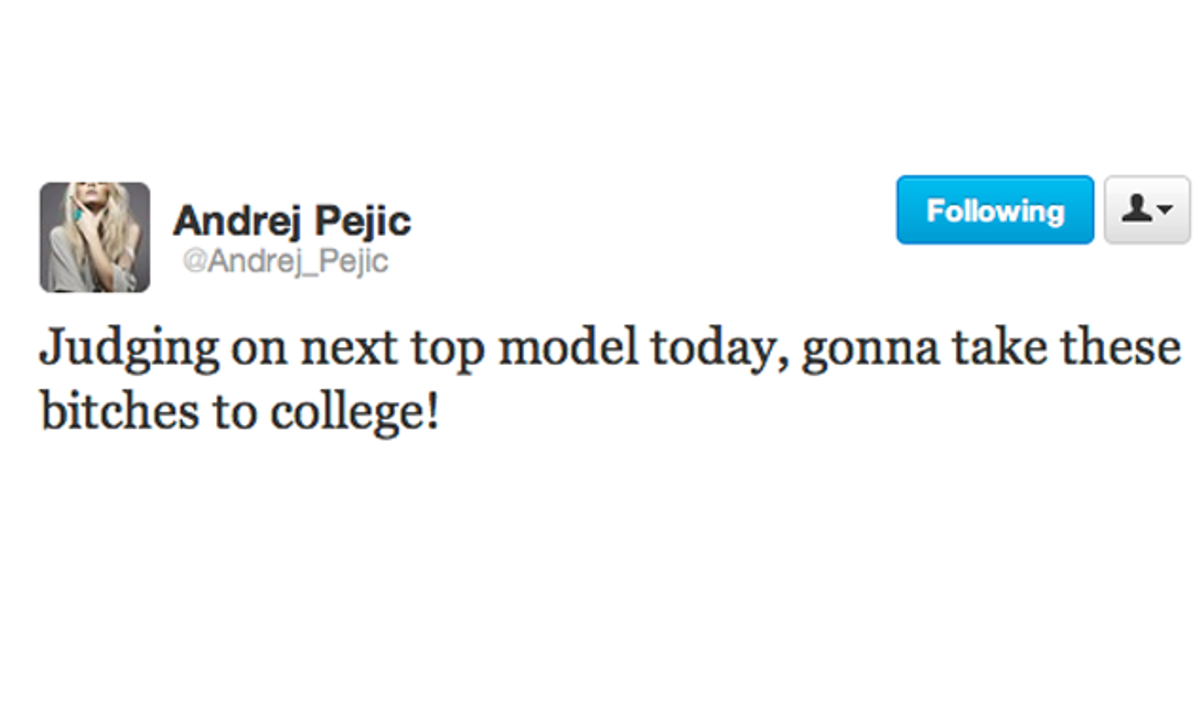Open the @Andrej_Pejic handle link
1200x711 pixels.
(x=285, y=262)
